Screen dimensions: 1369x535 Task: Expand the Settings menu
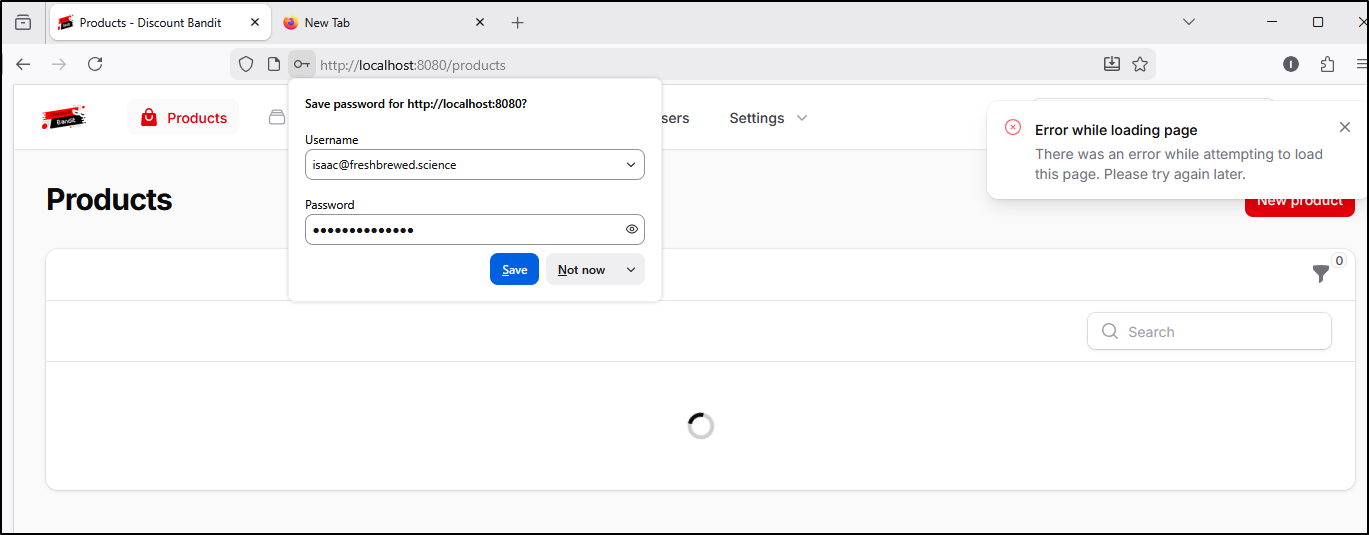(x=767, y=118)
